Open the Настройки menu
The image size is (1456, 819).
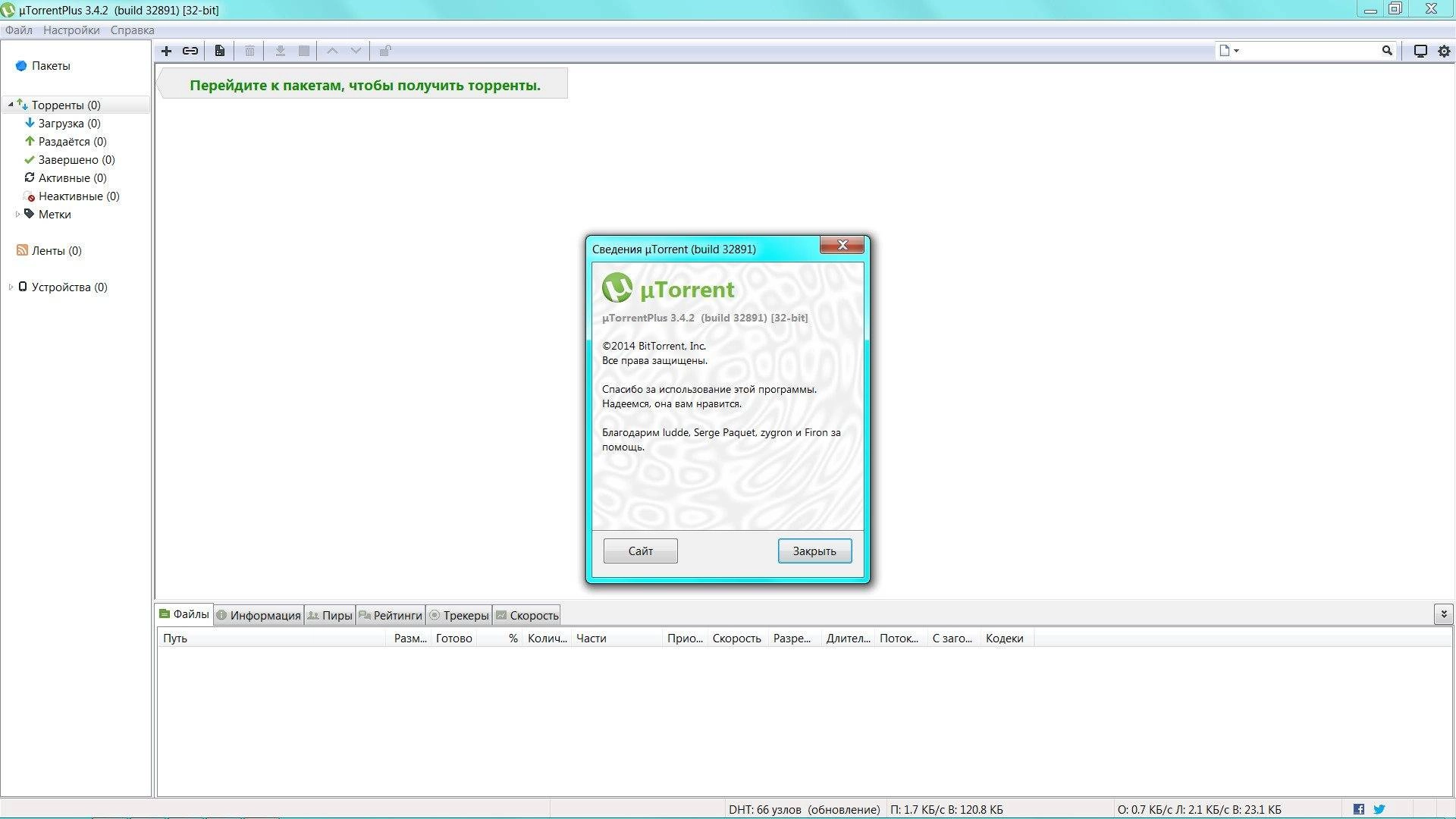click(71, 30)
